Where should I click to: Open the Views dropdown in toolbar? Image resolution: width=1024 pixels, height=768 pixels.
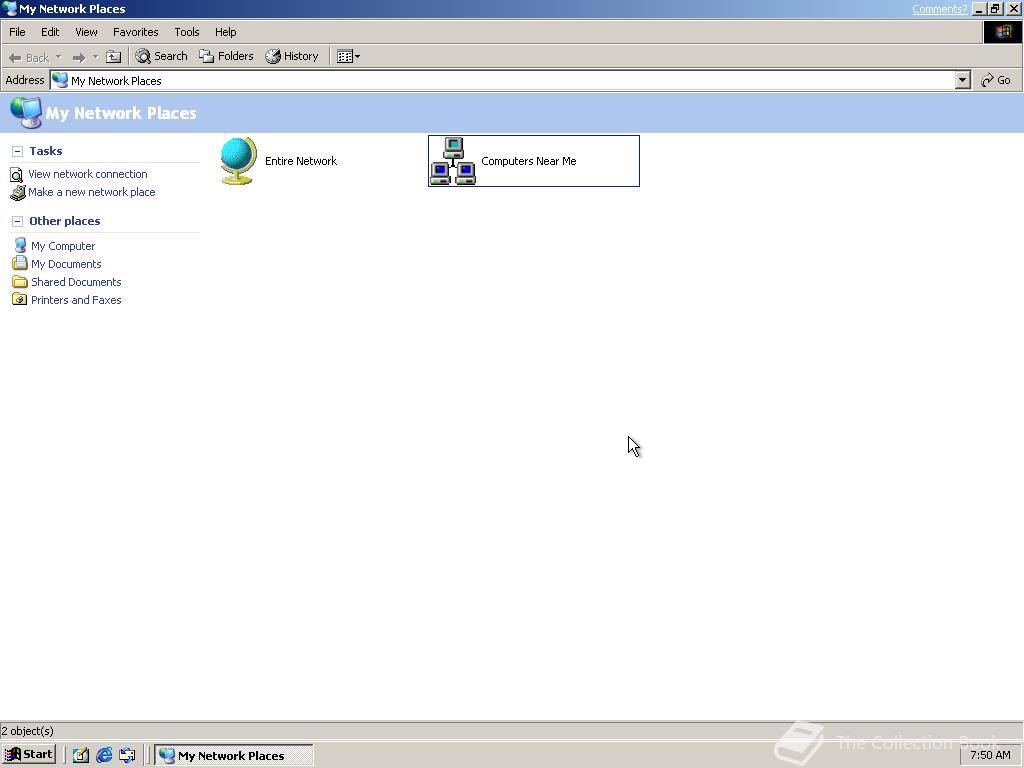coord(348,57)
